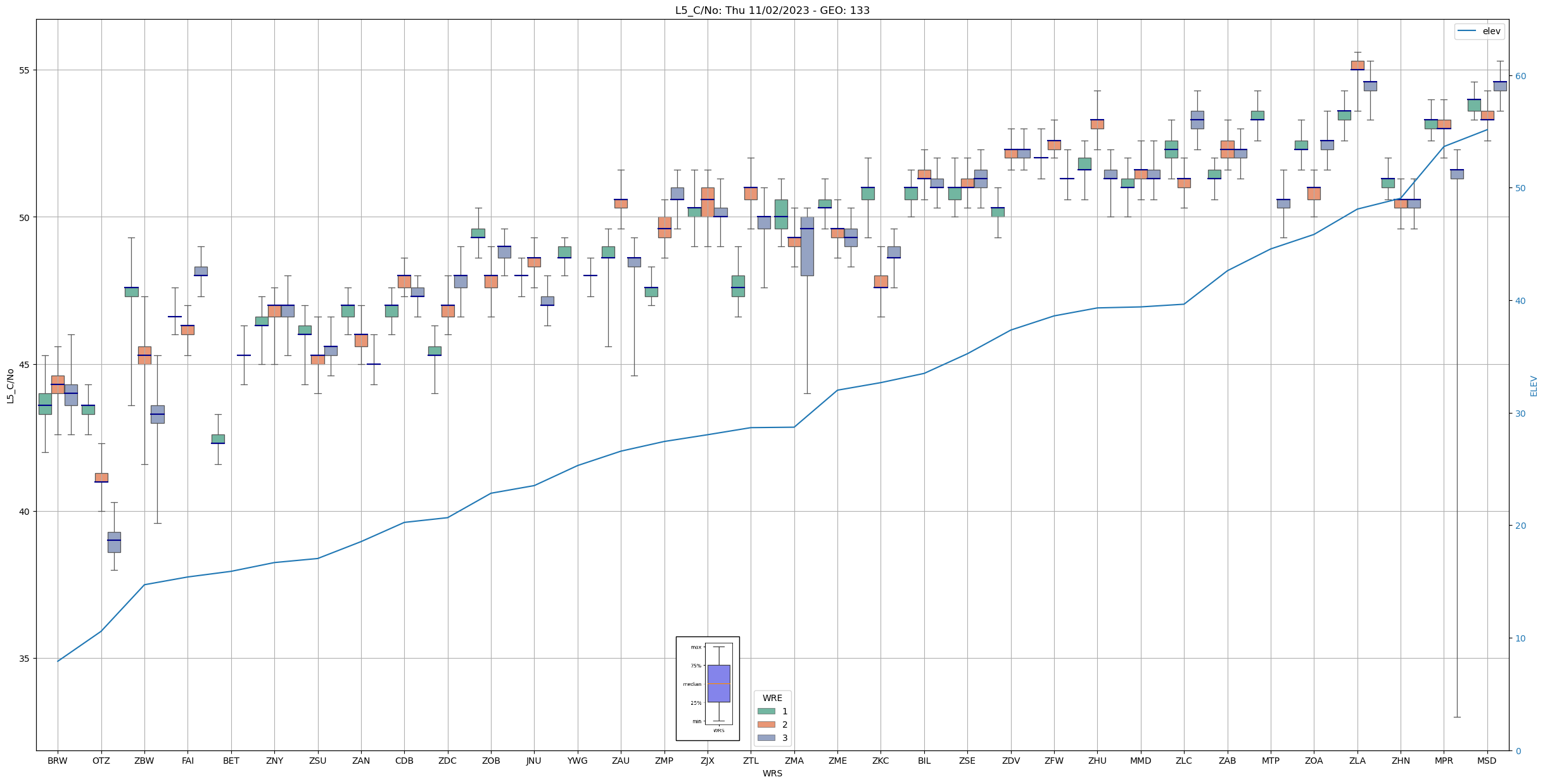The height and width of the screenshot is (784, 1545).
Task: Click the 55 tick on left axis
Action: [x=25, y=70]
